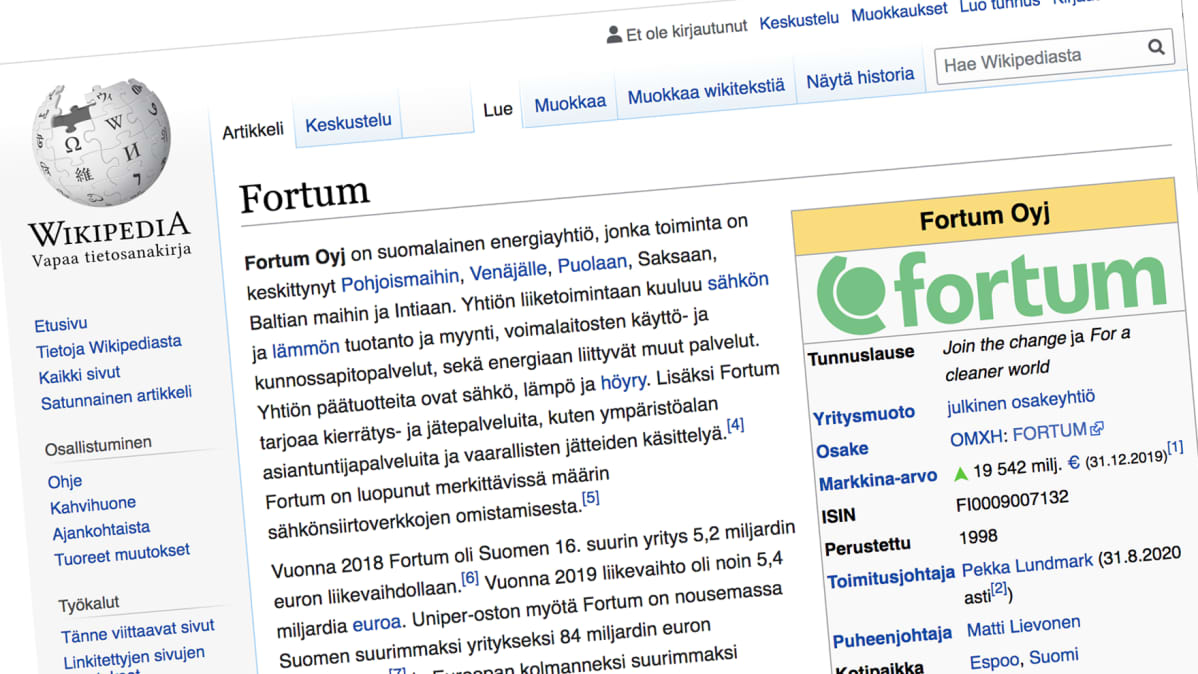Image resolution: width=1198 pixels, height=674 pixels.
Task: Follow the Venäjälle article link
Action: [x=508, y=271]
